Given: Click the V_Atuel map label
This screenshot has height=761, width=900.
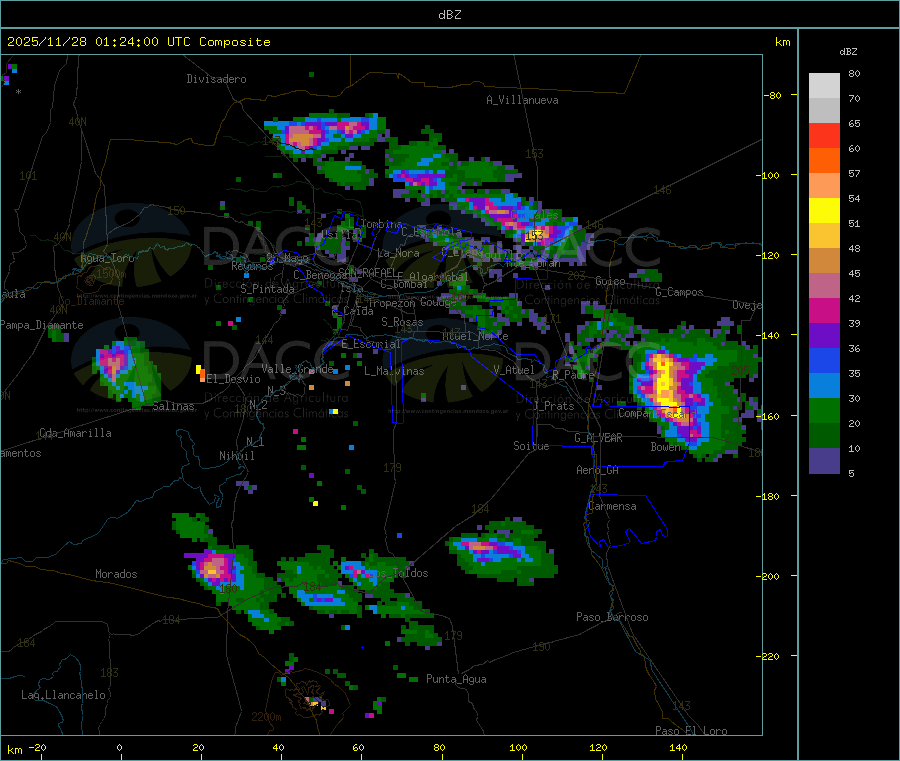Looking at the screenshot, I should 514,370.
